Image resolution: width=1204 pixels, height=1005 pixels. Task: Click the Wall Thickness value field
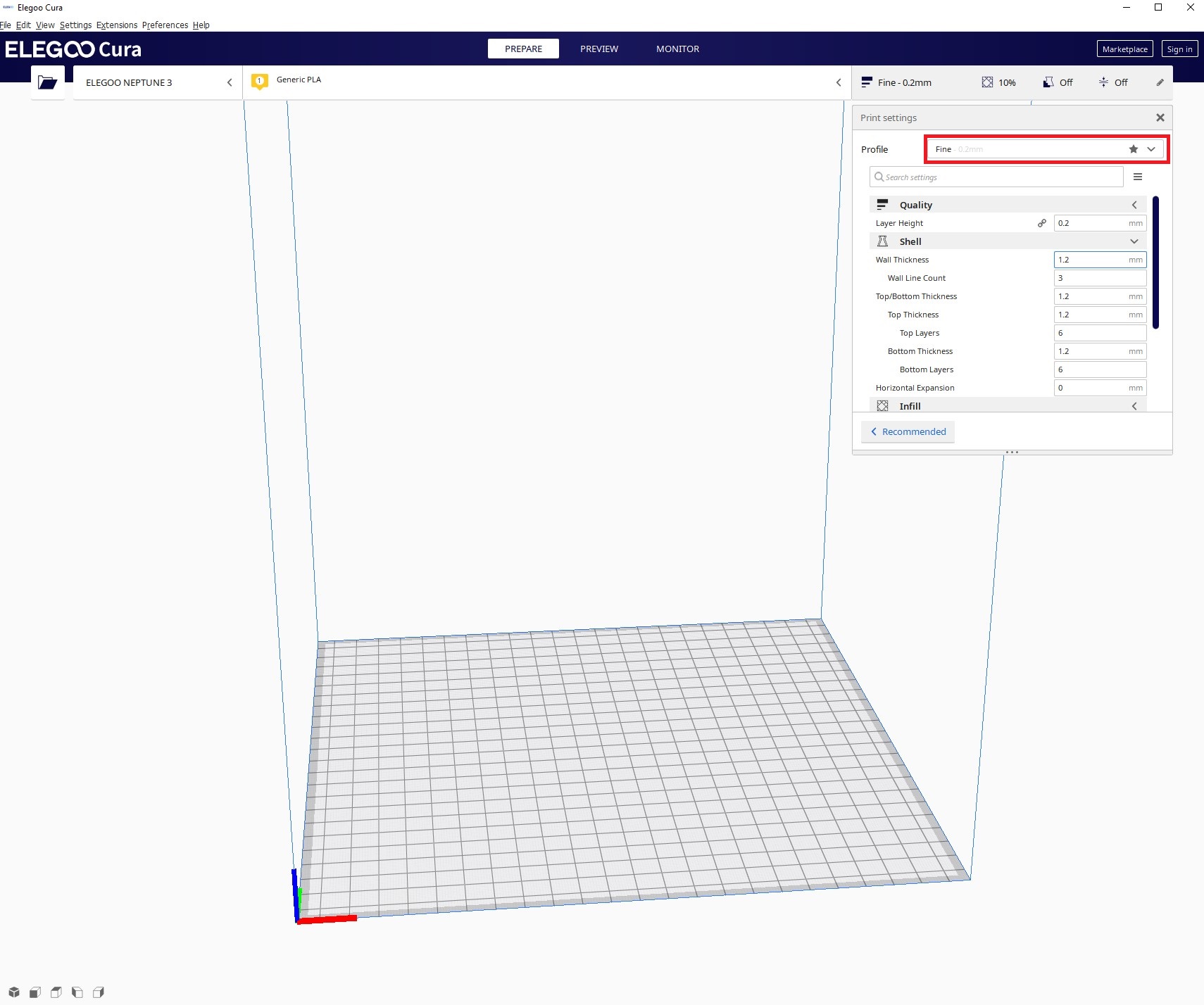pyautogui.click(x=1100, y=260)
